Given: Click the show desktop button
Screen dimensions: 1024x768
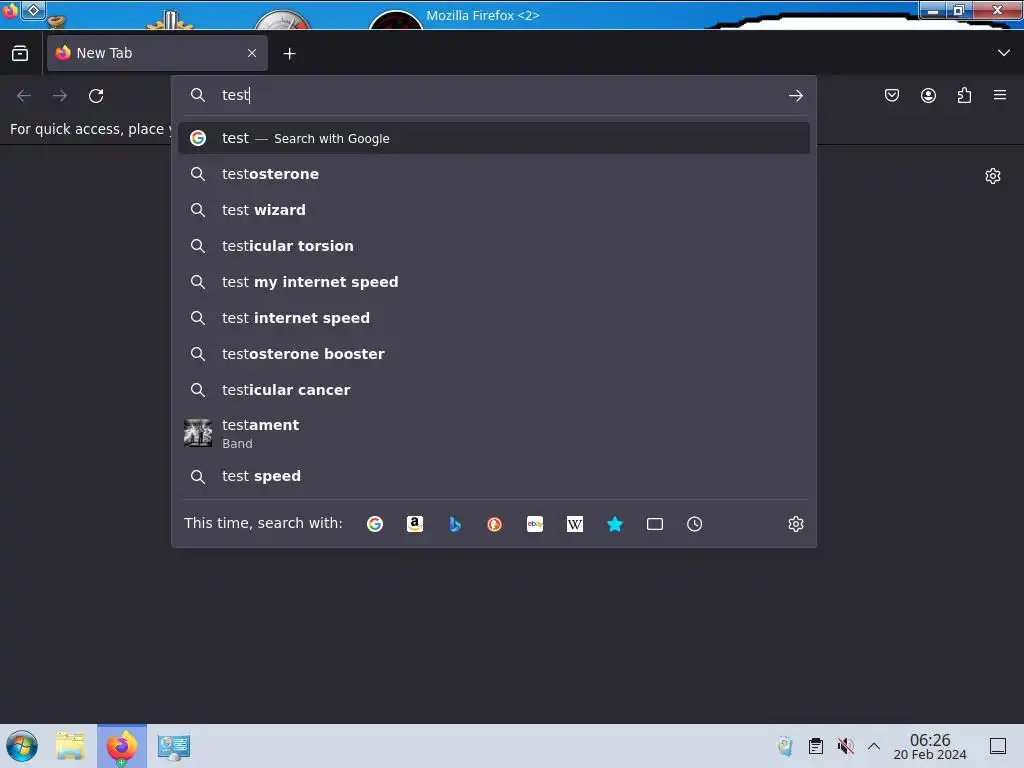Looking at the screenshot, I should point(998,746).
